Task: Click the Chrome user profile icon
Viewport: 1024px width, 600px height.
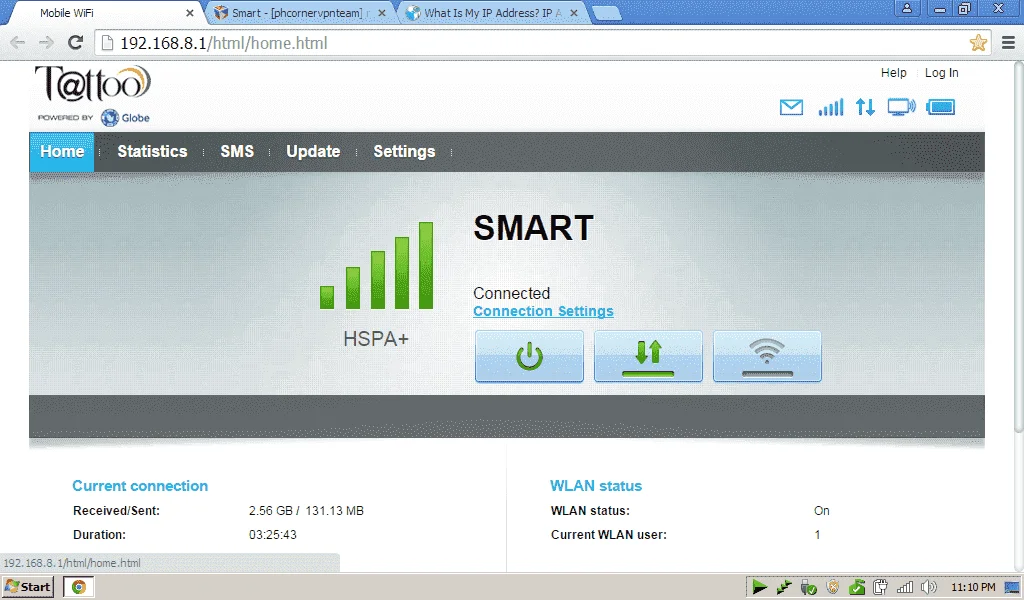Action: click(906, 8)
